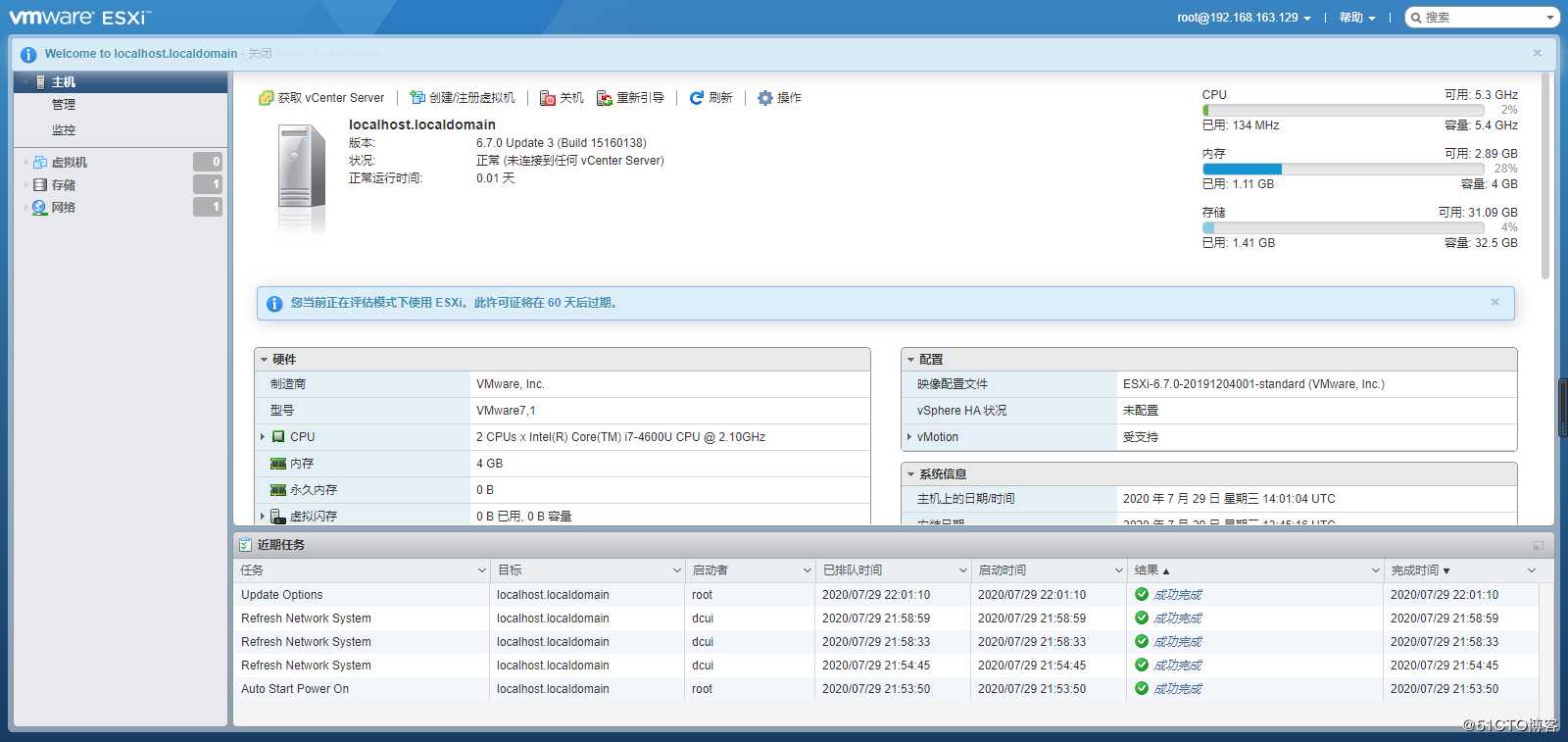Sort by Start time (启动时间) header

pos(1003,570)
